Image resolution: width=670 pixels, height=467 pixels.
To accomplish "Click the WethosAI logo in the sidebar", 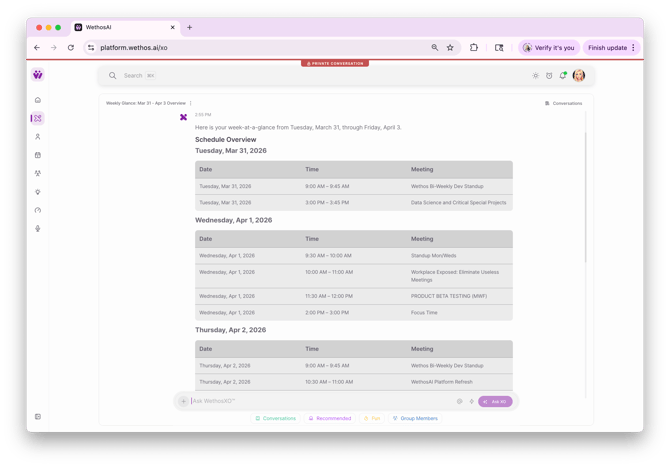I will [38, 75].
